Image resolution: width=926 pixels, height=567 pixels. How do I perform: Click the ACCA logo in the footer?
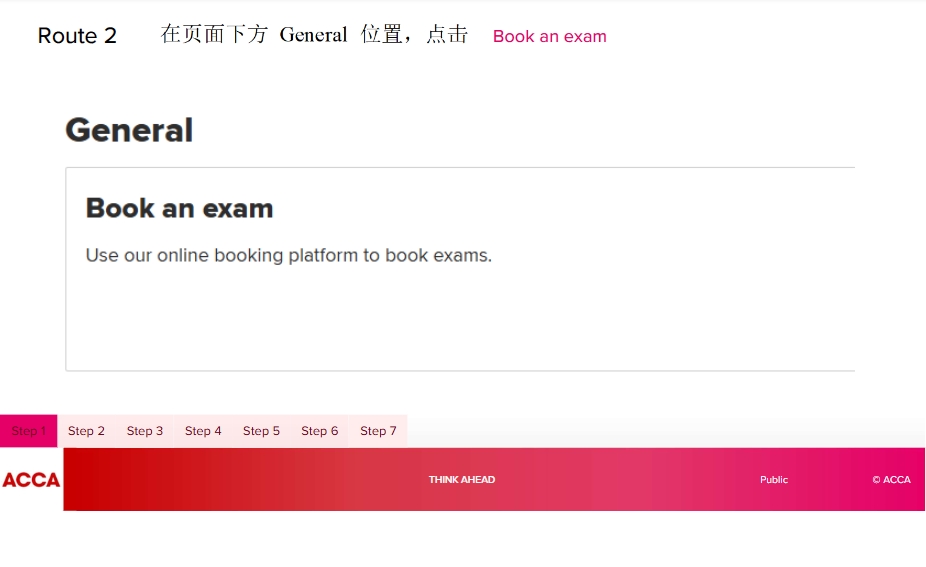[31, 480]
